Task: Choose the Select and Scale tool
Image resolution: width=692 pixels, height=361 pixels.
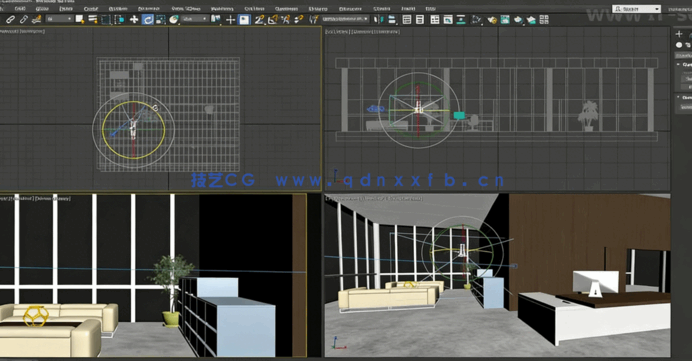Action: tap(161, 19)
